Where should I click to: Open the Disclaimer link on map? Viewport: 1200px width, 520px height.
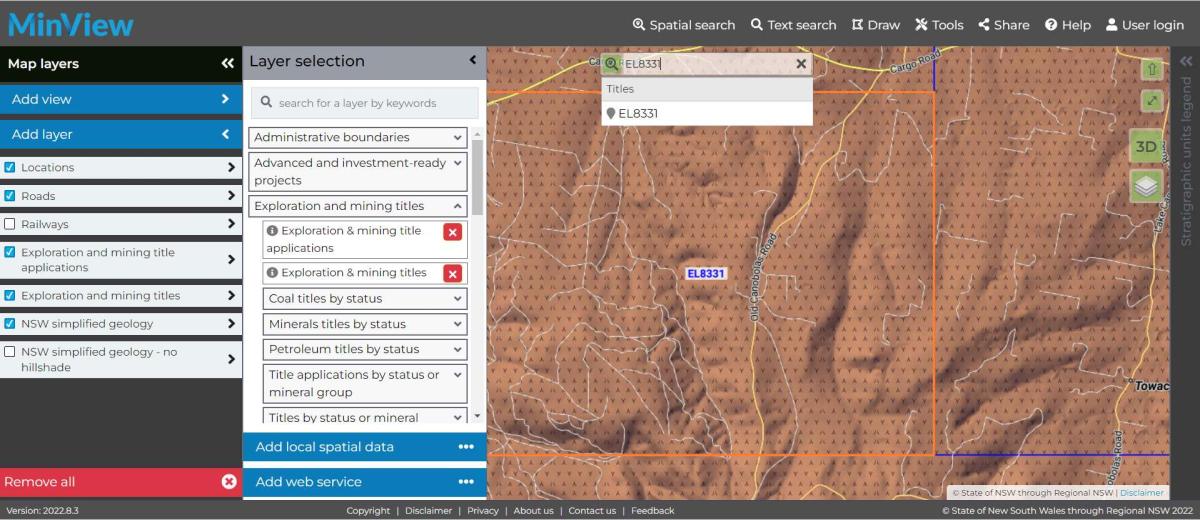[x=1141, y=492]
